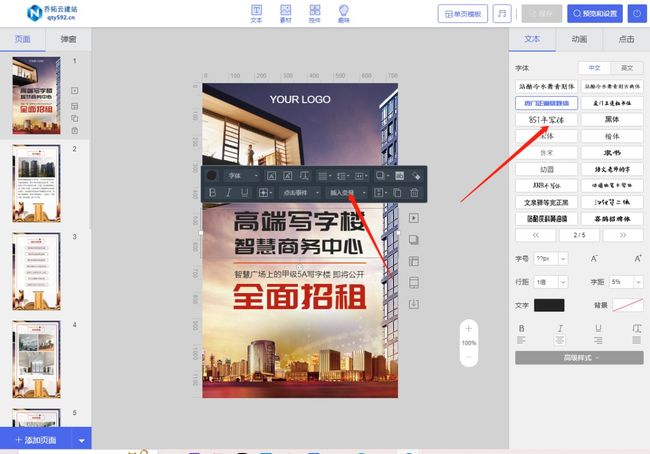This screenshot has height=454, width=650.
Task: Select the text (文本) tool in top toolbar
Action: pyautogui.click(x=256, y=14)
